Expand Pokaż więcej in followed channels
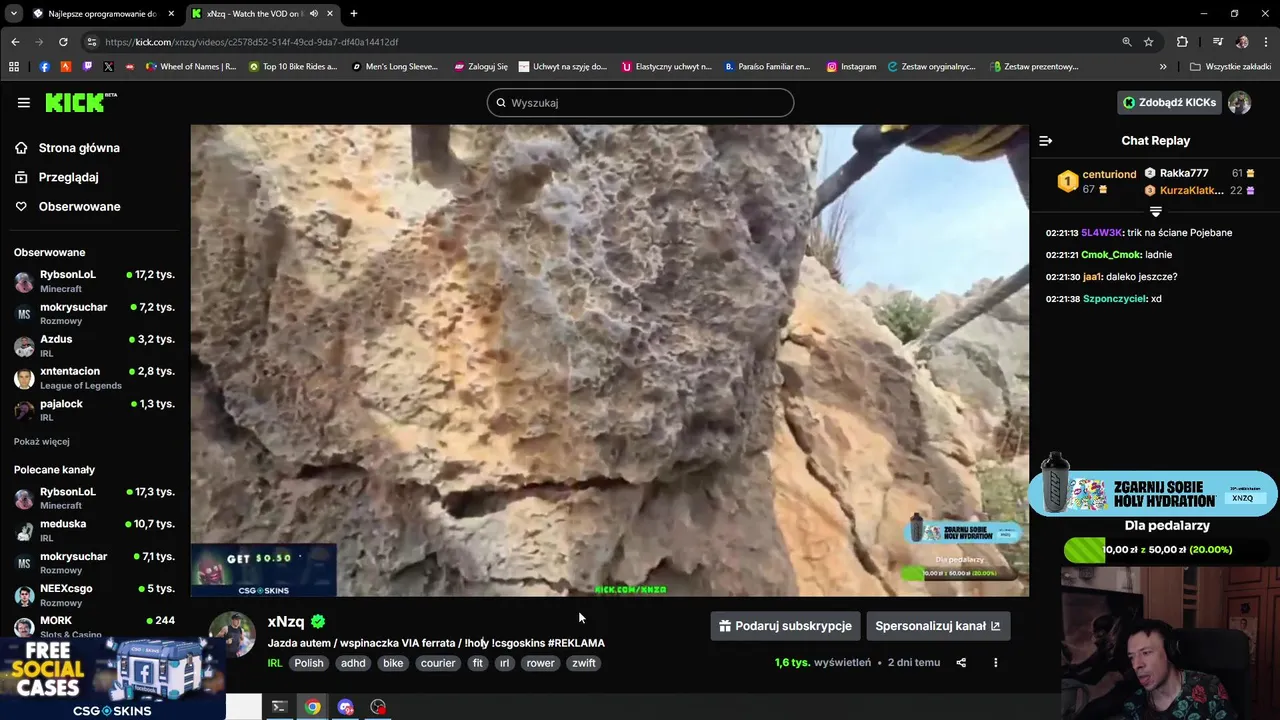1280x720 pixels. click(x=42, y=441)
